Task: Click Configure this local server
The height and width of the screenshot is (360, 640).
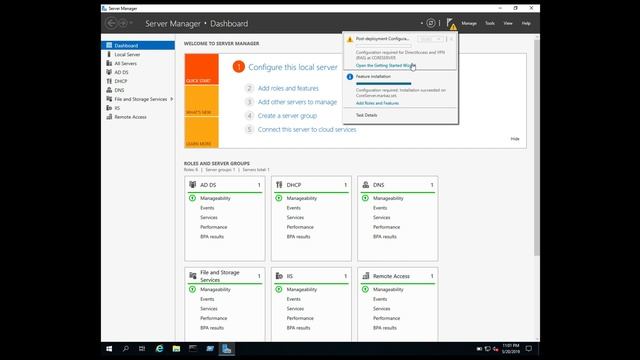Action: [293, 67]
